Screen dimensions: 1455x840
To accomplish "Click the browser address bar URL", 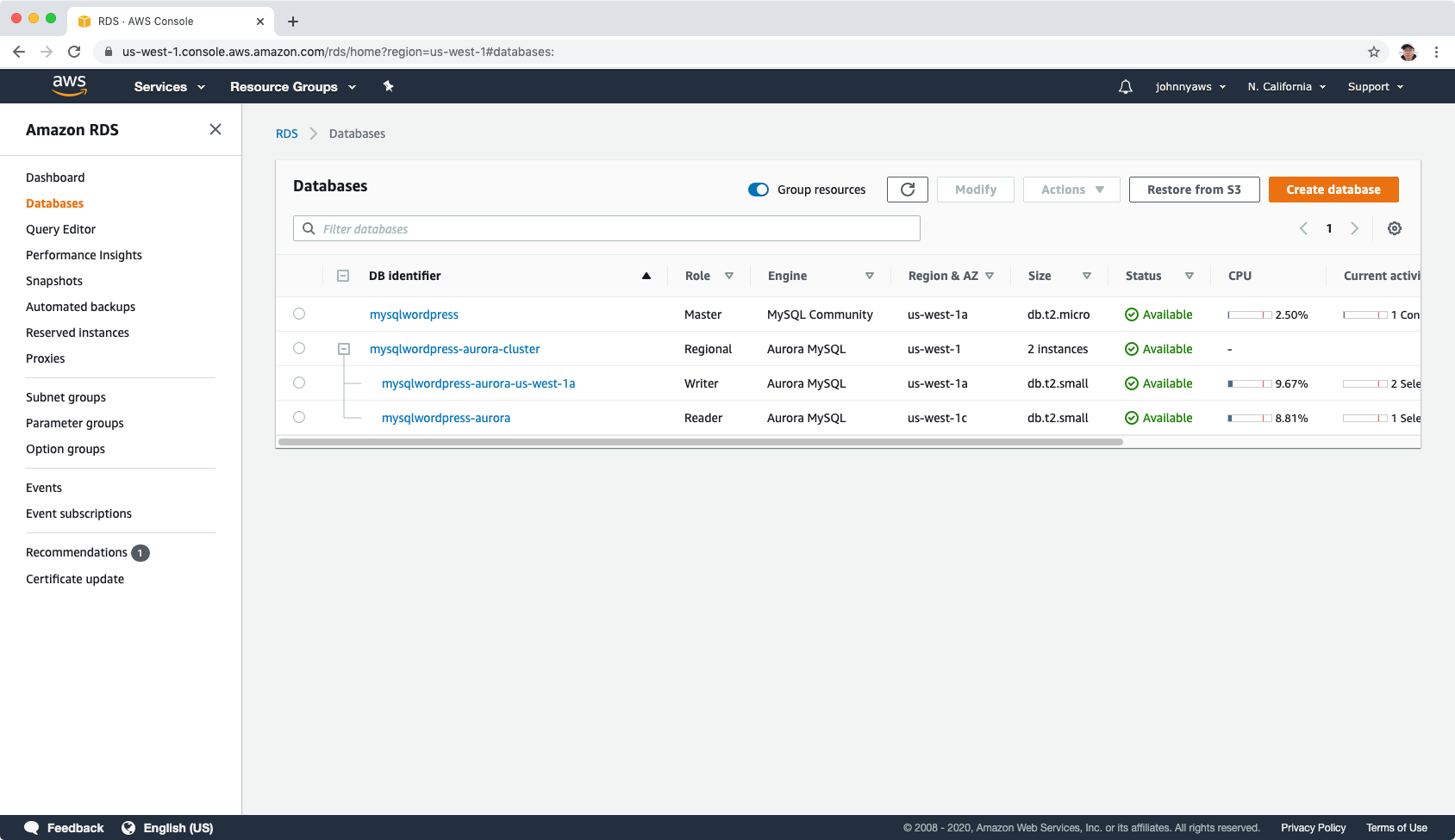I will point(338,52).
